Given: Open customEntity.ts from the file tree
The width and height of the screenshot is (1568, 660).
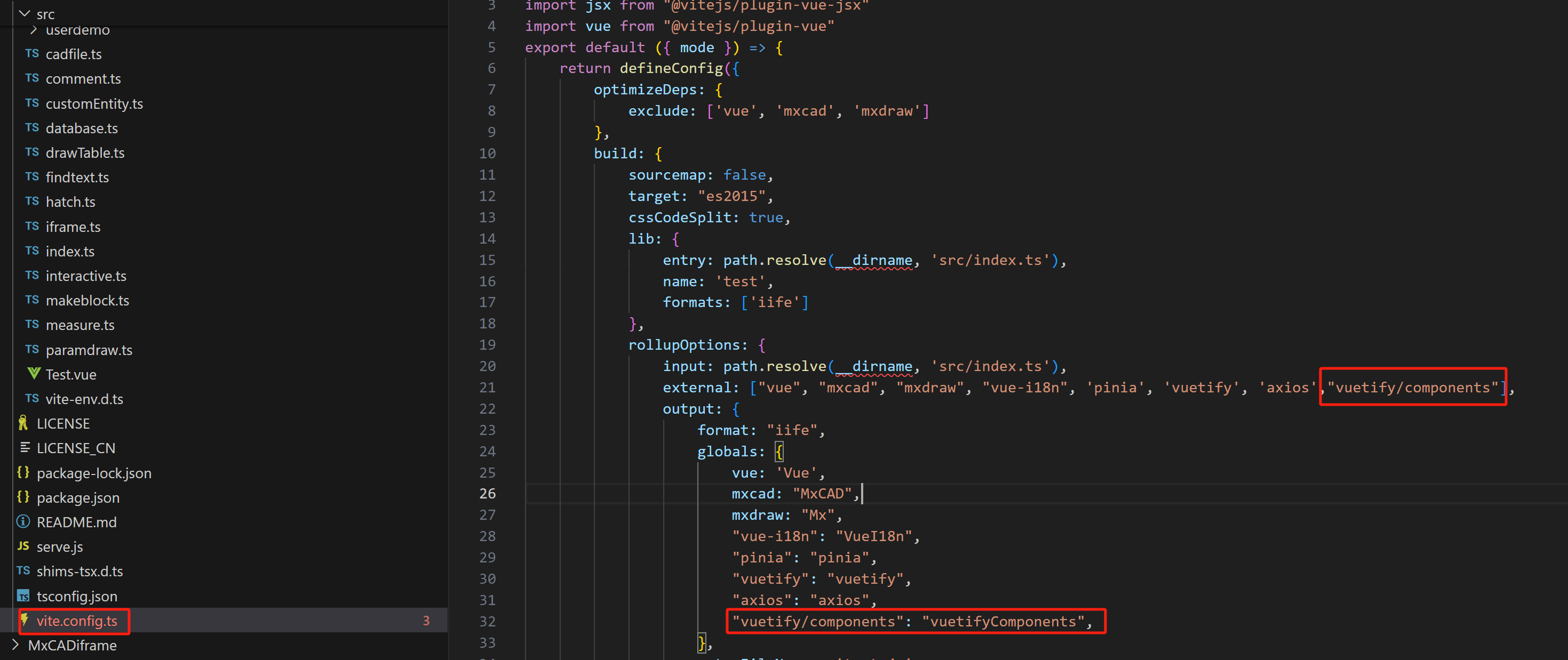Looking at the screenshot, I should [94, 103].
